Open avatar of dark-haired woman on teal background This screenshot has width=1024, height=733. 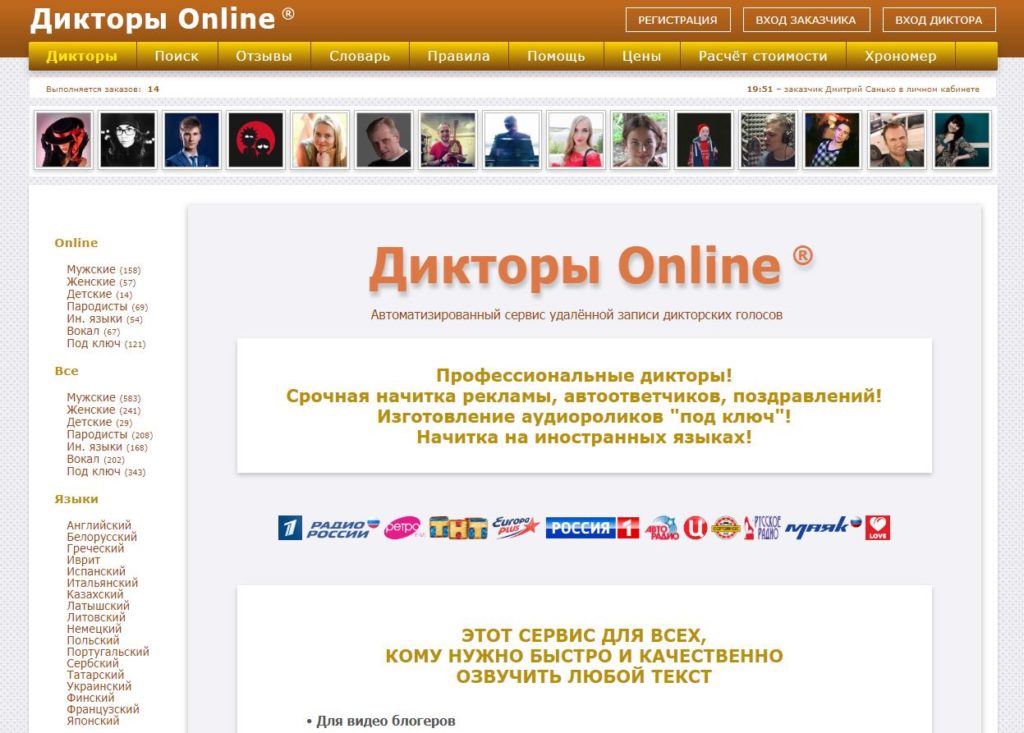pos(961,140)
